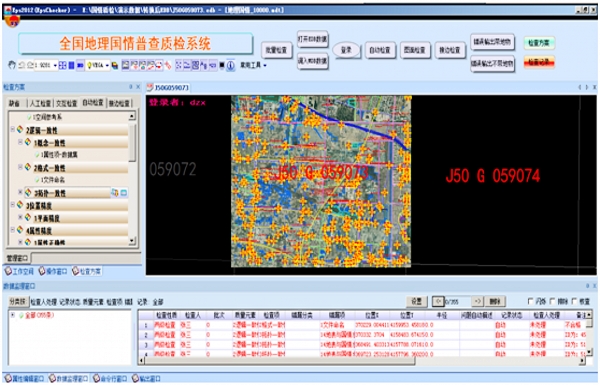Click the 登录 login button
600x385 pixels.
click(346, 50)
